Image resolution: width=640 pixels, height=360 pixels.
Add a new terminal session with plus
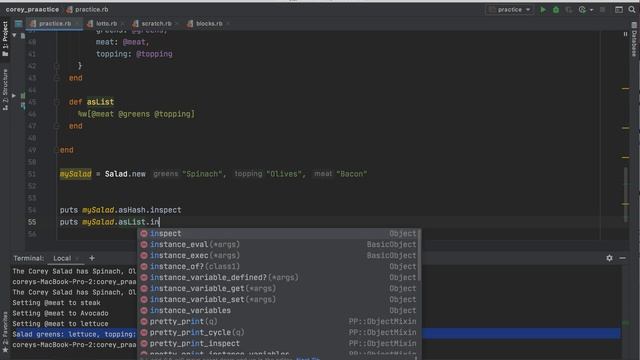pos(92,258)
